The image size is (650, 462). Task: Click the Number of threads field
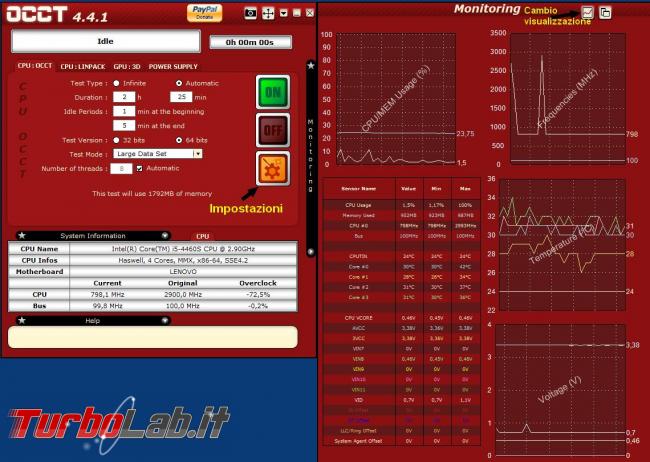click(x=121, y=168)
